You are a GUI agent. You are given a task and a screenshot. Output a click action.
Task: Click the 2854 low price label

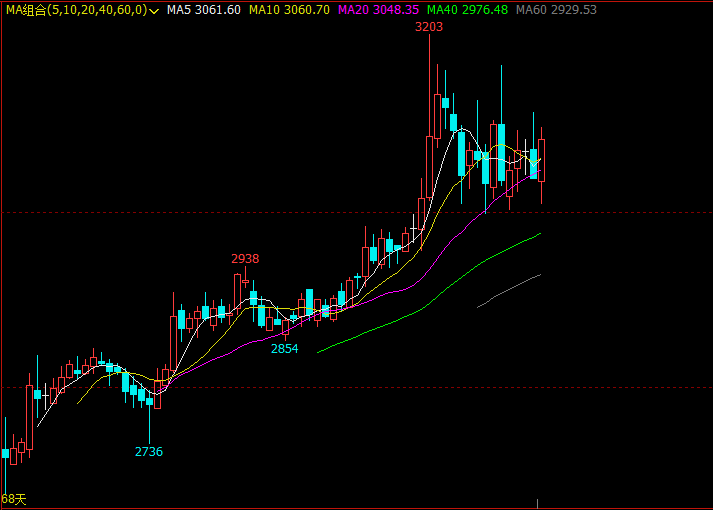[x=285, y=349]
